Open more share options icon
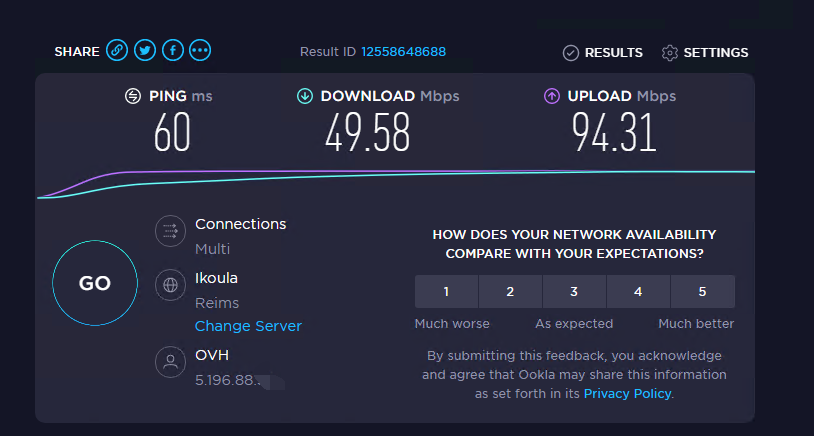Screen dimensions: 814x436 point(201,51)
